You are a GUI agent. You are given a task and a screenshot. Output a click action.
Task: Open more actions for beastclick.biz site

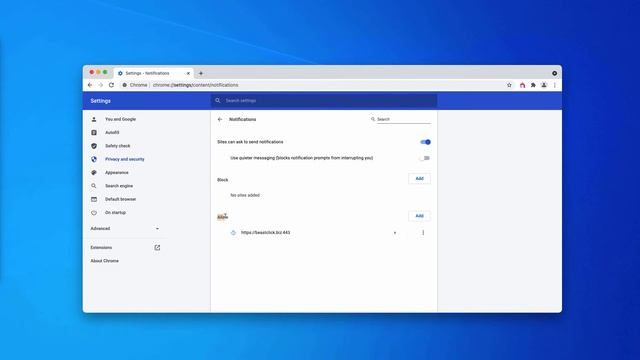pyautogui.click(x=423, y=233)
